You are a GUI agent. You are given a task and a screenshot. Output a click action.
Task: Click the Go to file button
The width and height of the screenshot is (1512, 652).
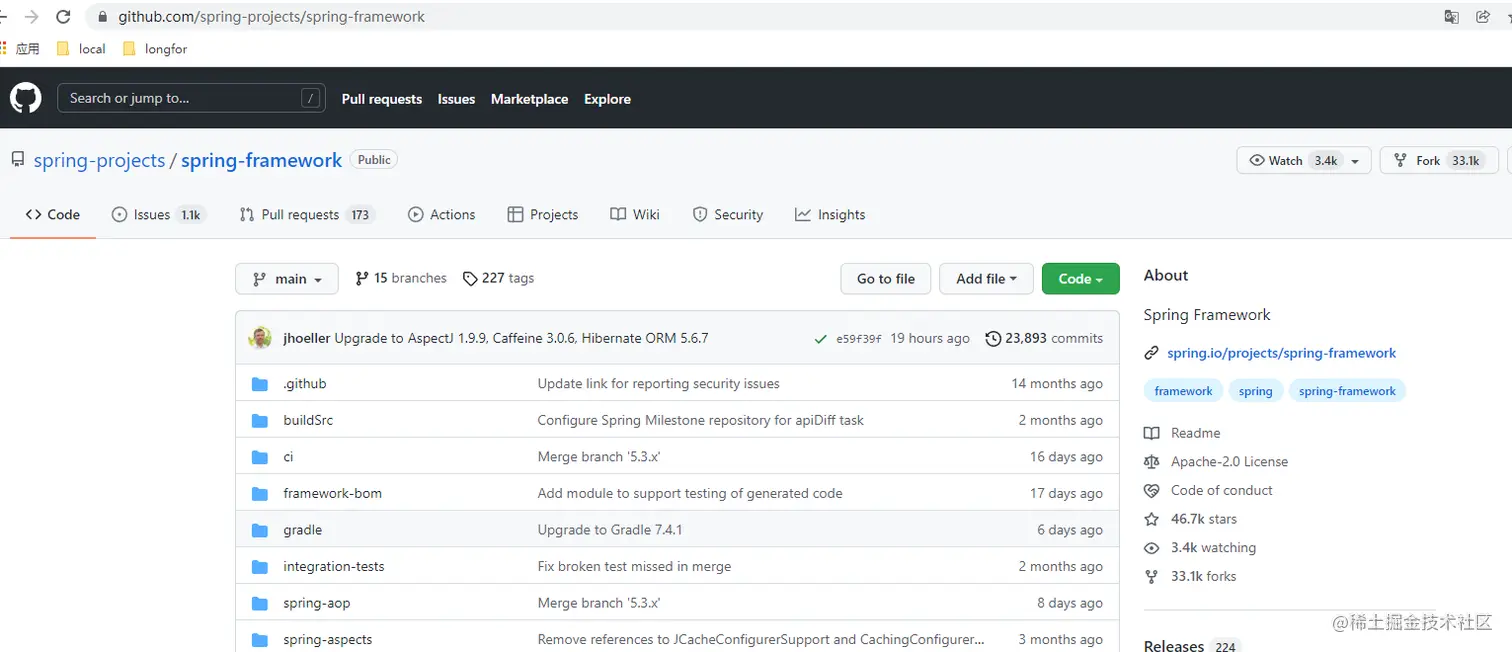886,279
